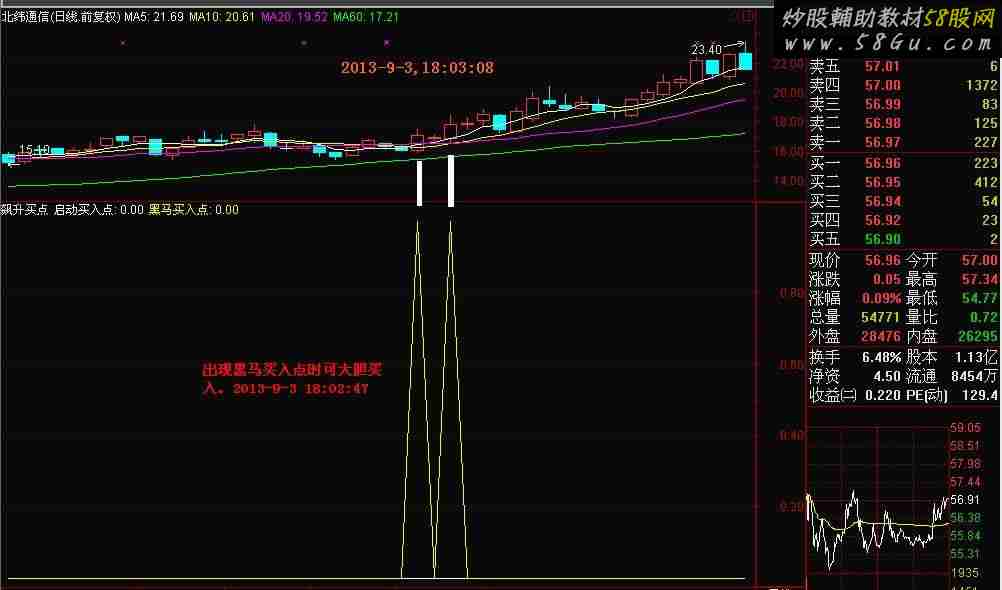1002x590 pixels.
Task: Click the 净资 4.50 value
Action: pyautogui.click(x=887, y=377)
